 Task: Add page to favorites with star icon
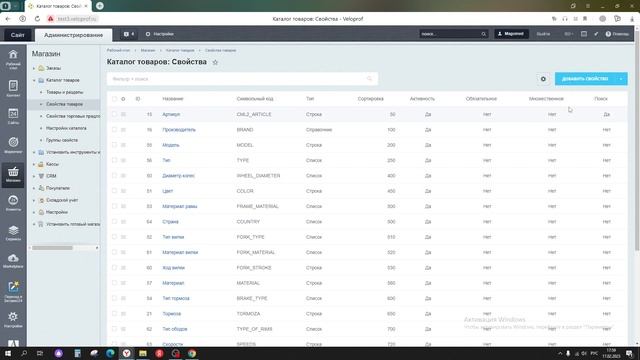click(215, 62)
